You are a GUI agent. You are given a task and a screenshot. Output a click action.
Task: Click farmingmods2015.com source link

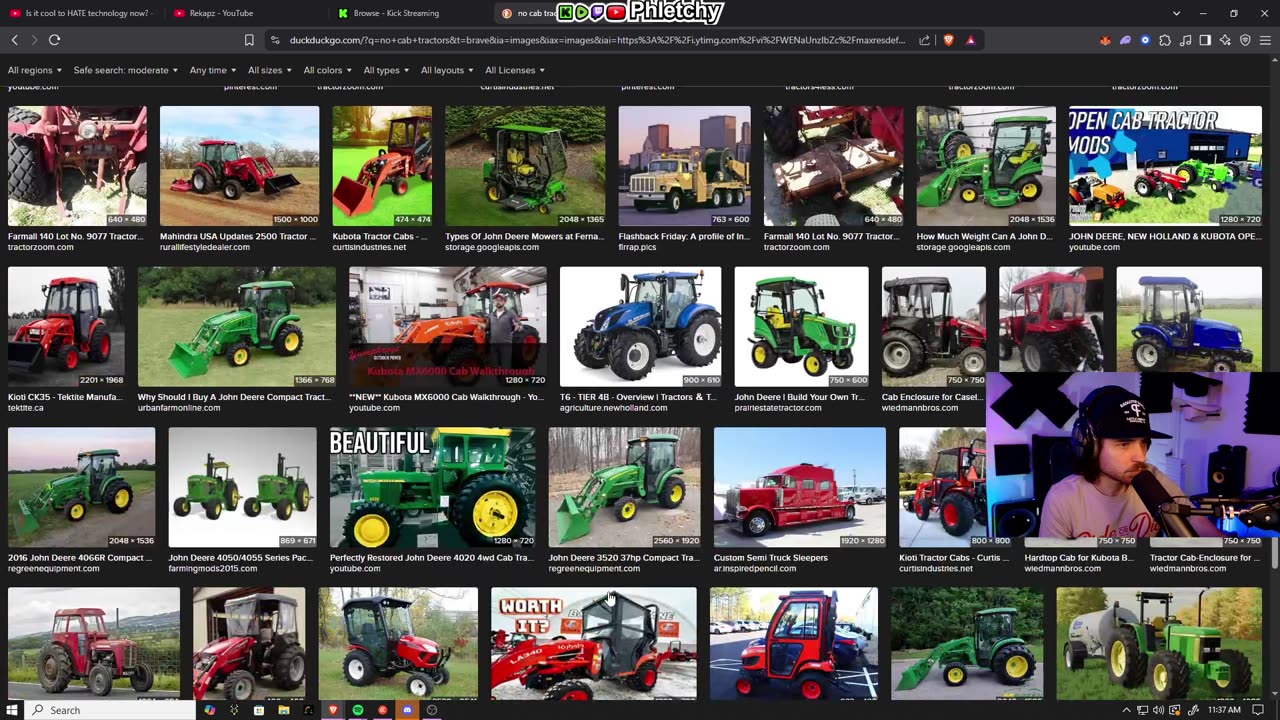tap(212, 568)
